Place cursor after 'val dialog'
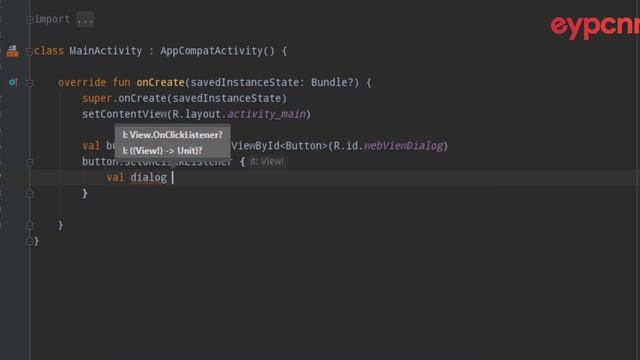 tap(172, 178)
